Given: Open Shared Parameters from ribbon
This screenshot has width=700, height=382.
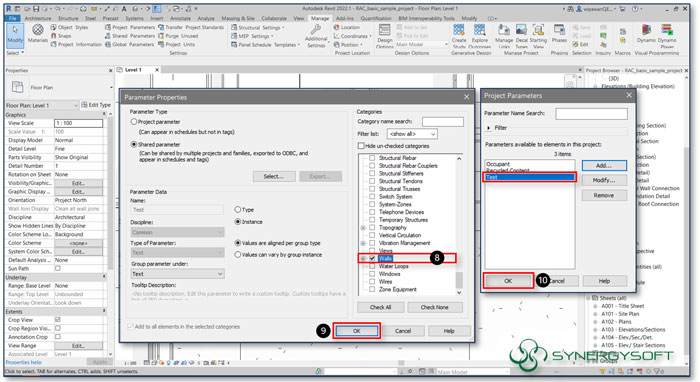Looking at the screenshot, I should pos(130,36).
